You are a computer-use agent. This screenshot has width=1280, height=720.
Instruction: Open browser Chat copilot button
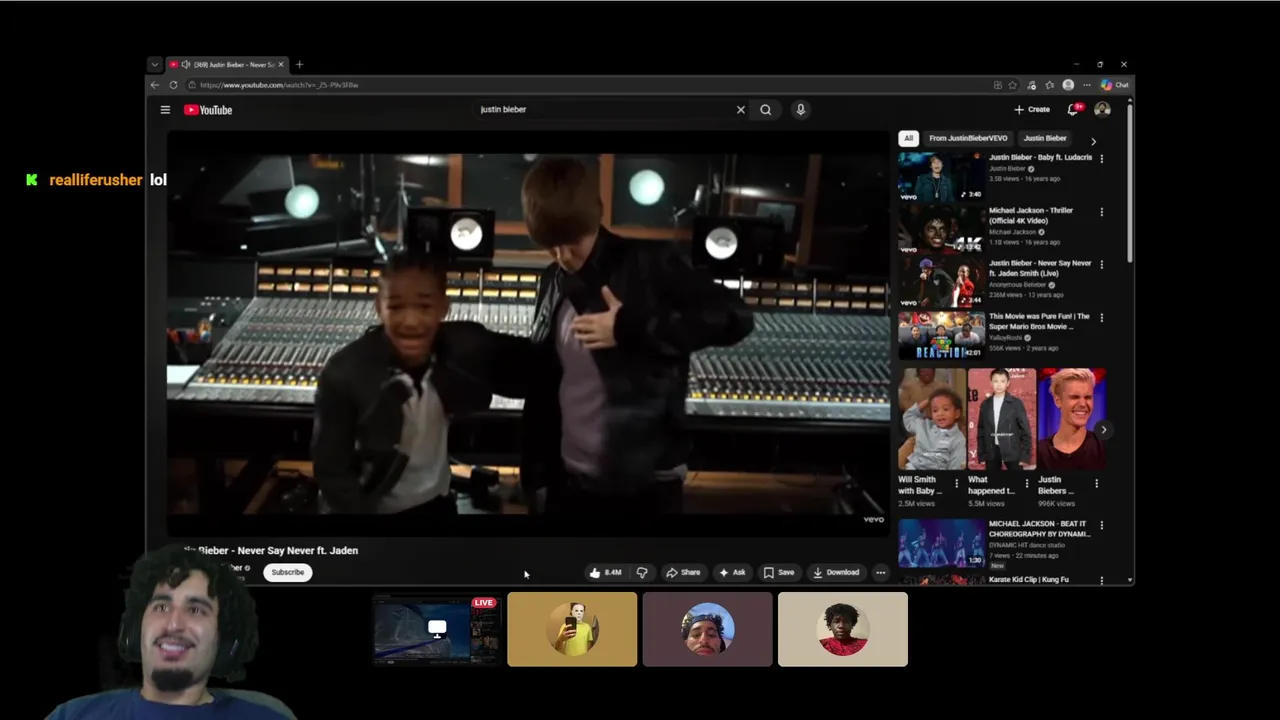click(x=1115, y=85)
